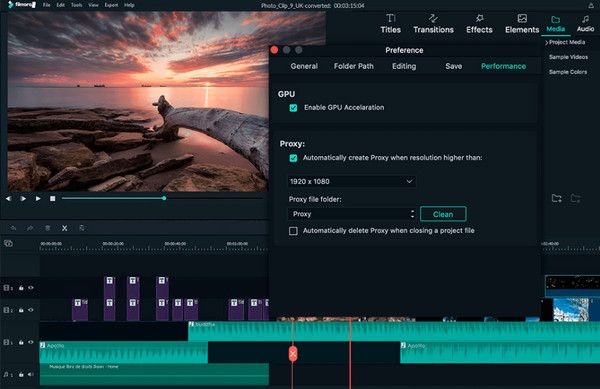Lock video track 1

pyautogui.click(x=21, y=342)
